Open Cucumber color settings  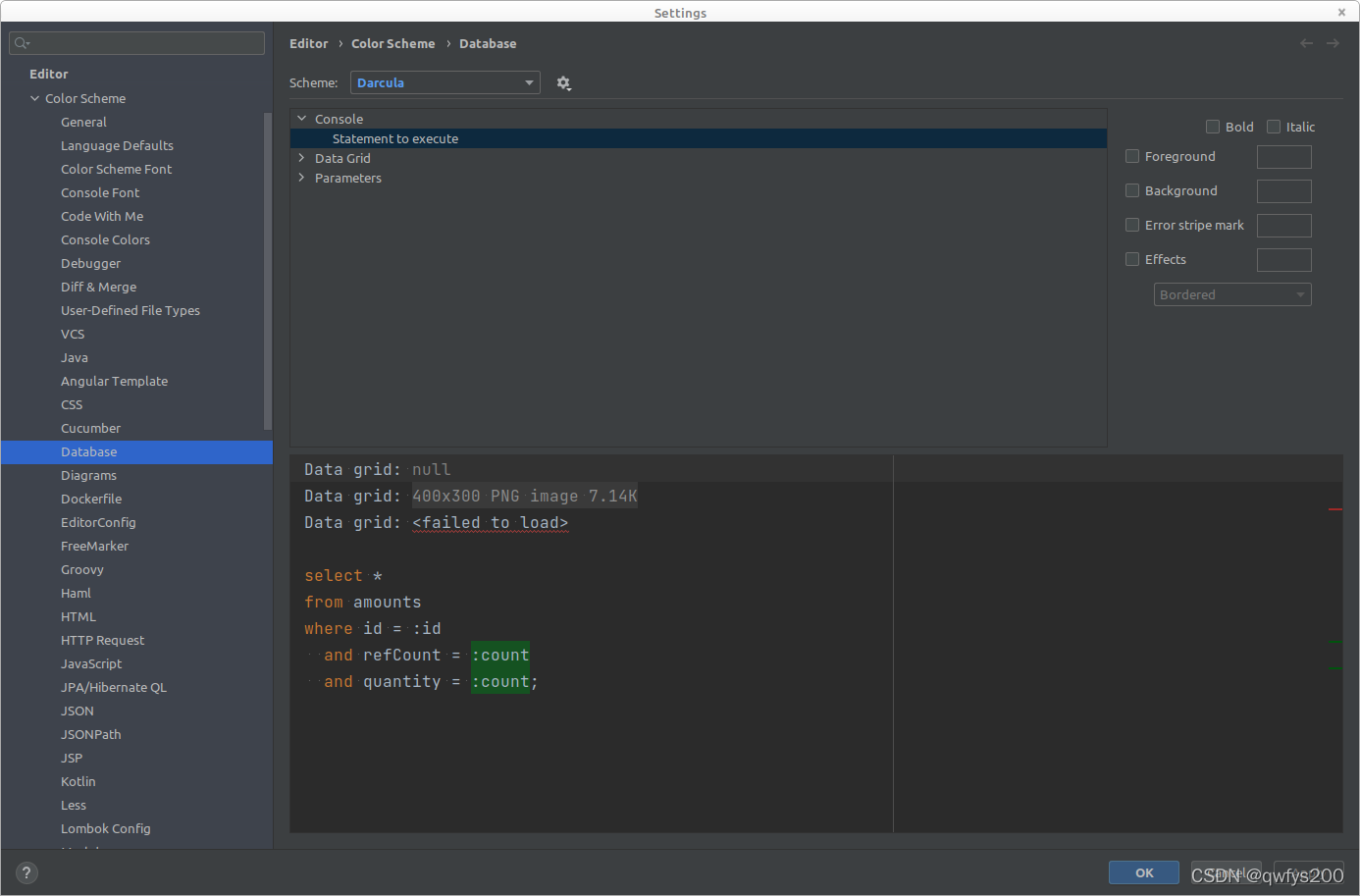coord(90,428)
